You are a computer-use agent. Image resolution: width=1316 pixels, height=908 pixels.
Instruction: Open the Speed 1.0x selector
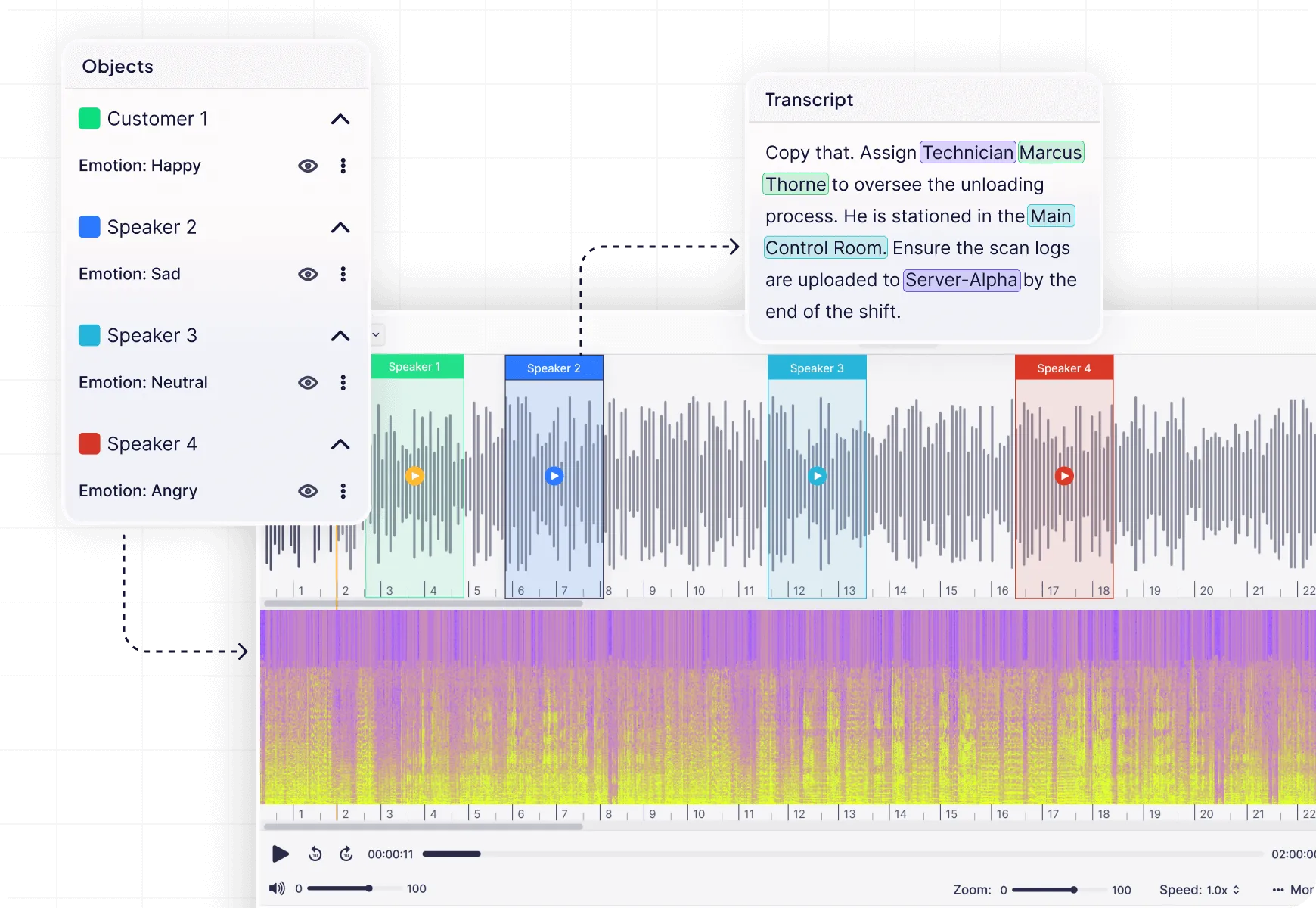[1200, 890]
